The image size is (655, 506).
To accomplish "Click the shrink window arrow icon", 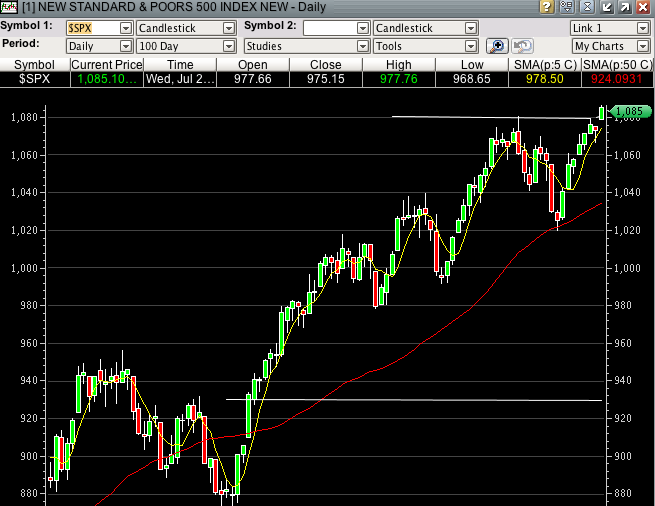I will click(606, 8).
